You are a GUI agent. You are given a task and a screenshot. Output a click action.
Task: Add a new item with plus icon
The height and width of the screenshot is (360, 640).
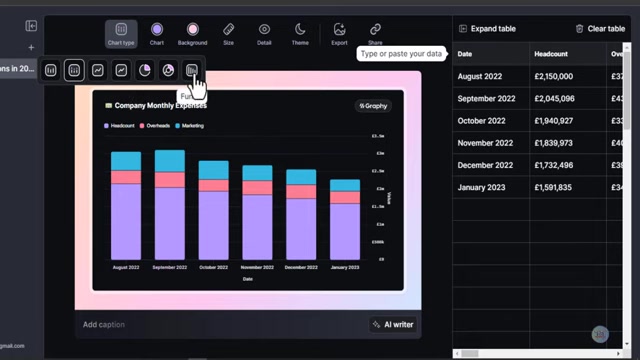pos(31,47)
